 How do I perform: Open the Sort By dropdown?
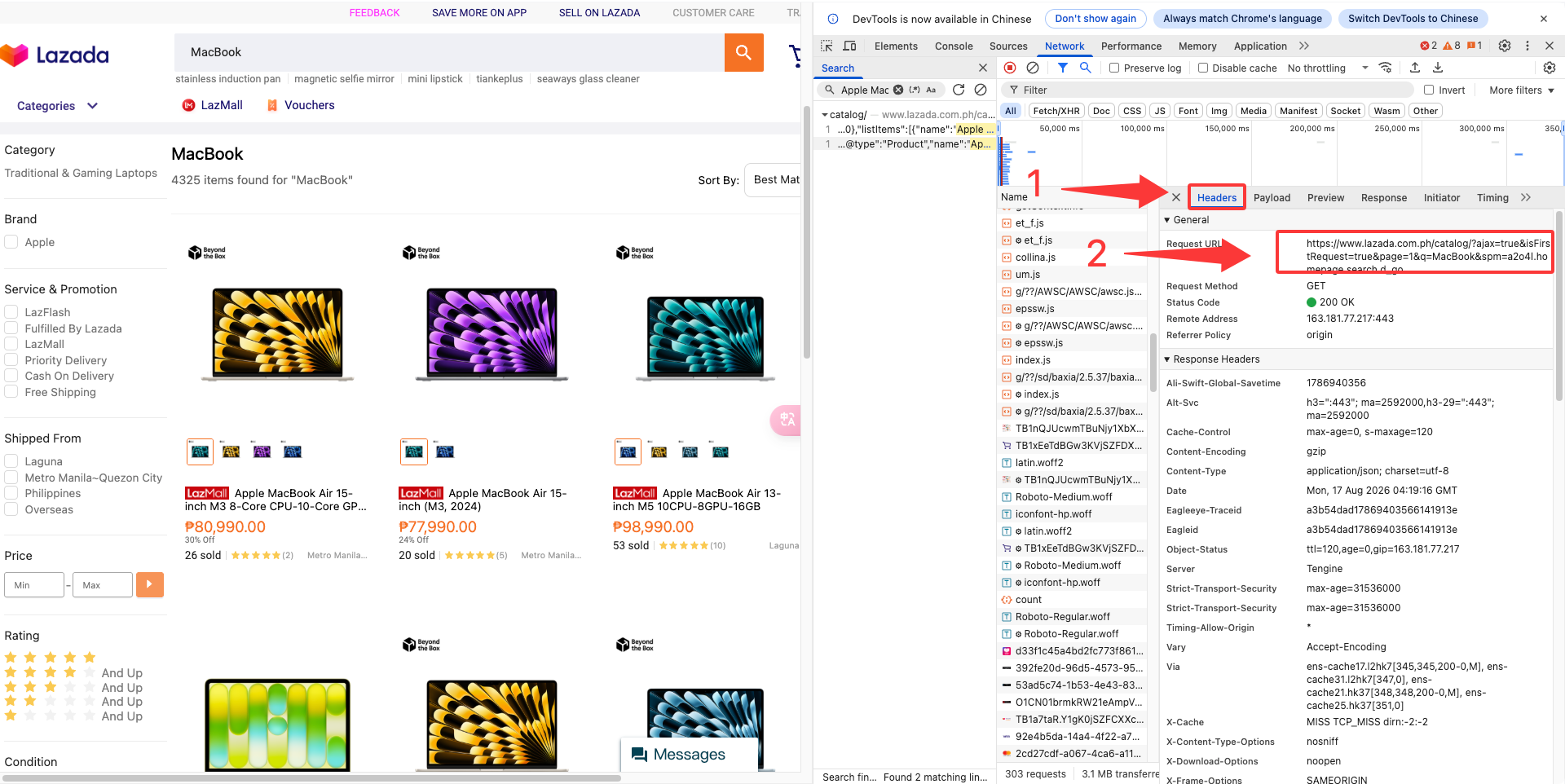click(x=773, y=180)
